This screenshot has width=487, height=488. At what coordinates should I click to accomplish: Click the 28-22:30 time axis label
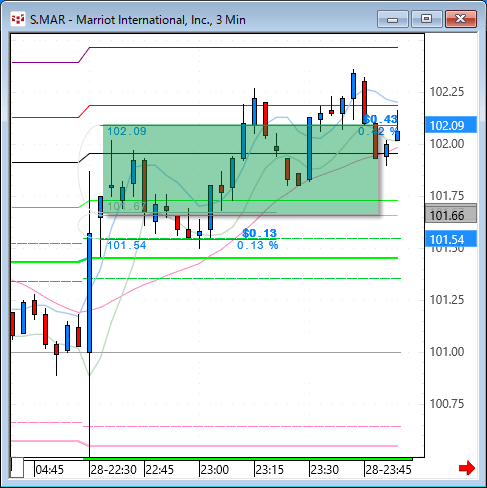pos(113,470)
